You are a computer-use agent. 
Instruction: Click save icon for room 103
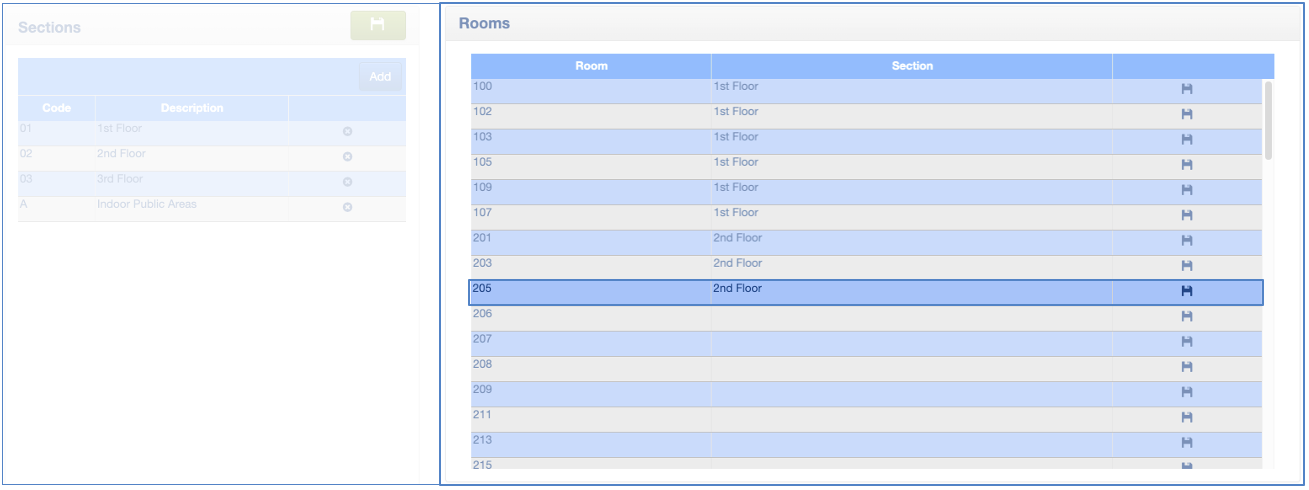point(1187,140)
